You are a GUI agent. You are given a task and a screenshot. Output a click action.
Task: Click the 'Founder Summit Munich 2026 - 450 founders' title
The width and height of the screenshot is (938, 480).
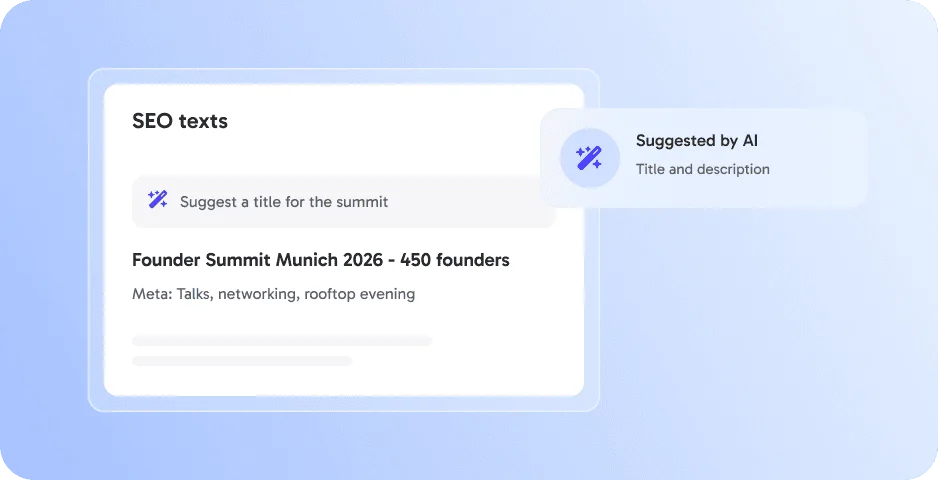tap(321, 260)
